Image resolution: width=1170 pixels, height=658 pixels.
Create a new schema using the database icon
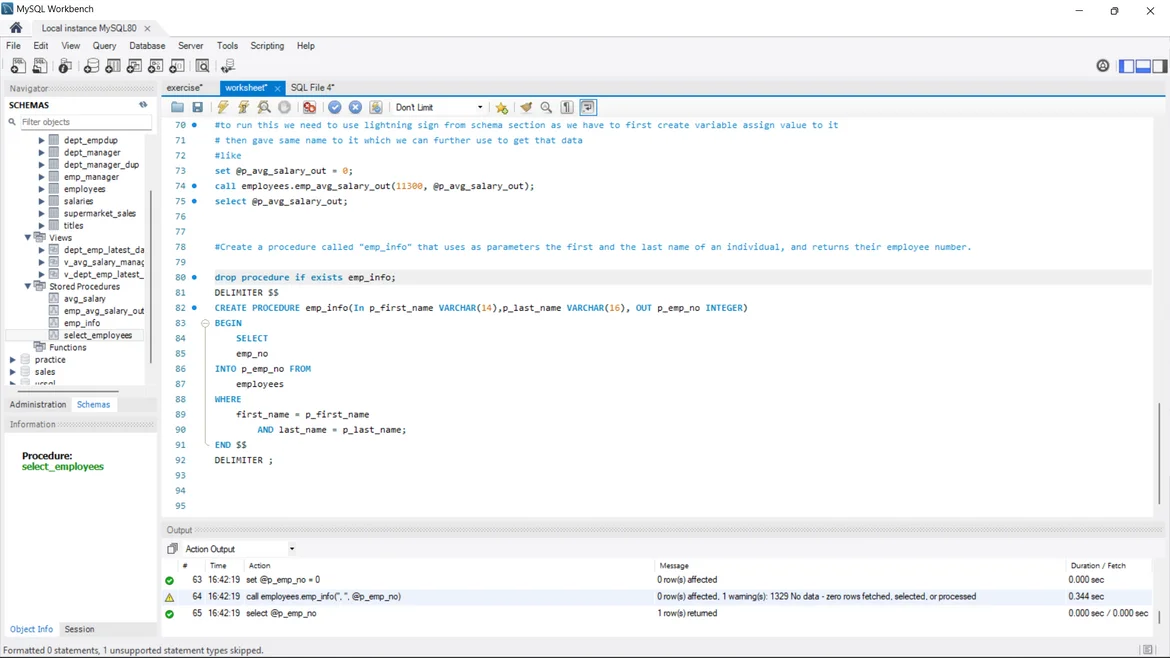pos(91,66)
